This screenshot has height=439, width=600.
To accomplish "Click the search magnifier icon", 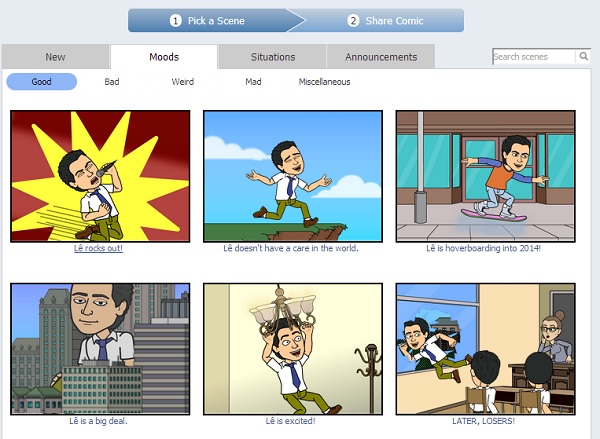I will pyautogui.click(x=583, y=57).
